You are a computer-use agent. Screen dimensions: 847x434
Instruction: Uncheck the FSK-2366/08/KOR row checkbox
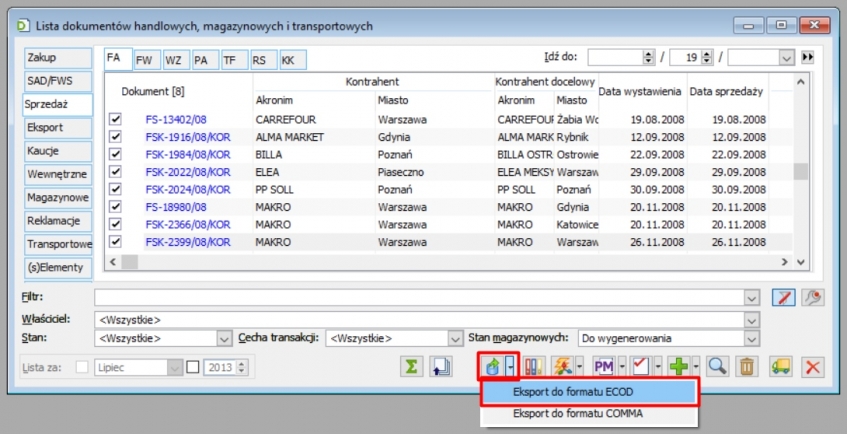tap(115, 224)
